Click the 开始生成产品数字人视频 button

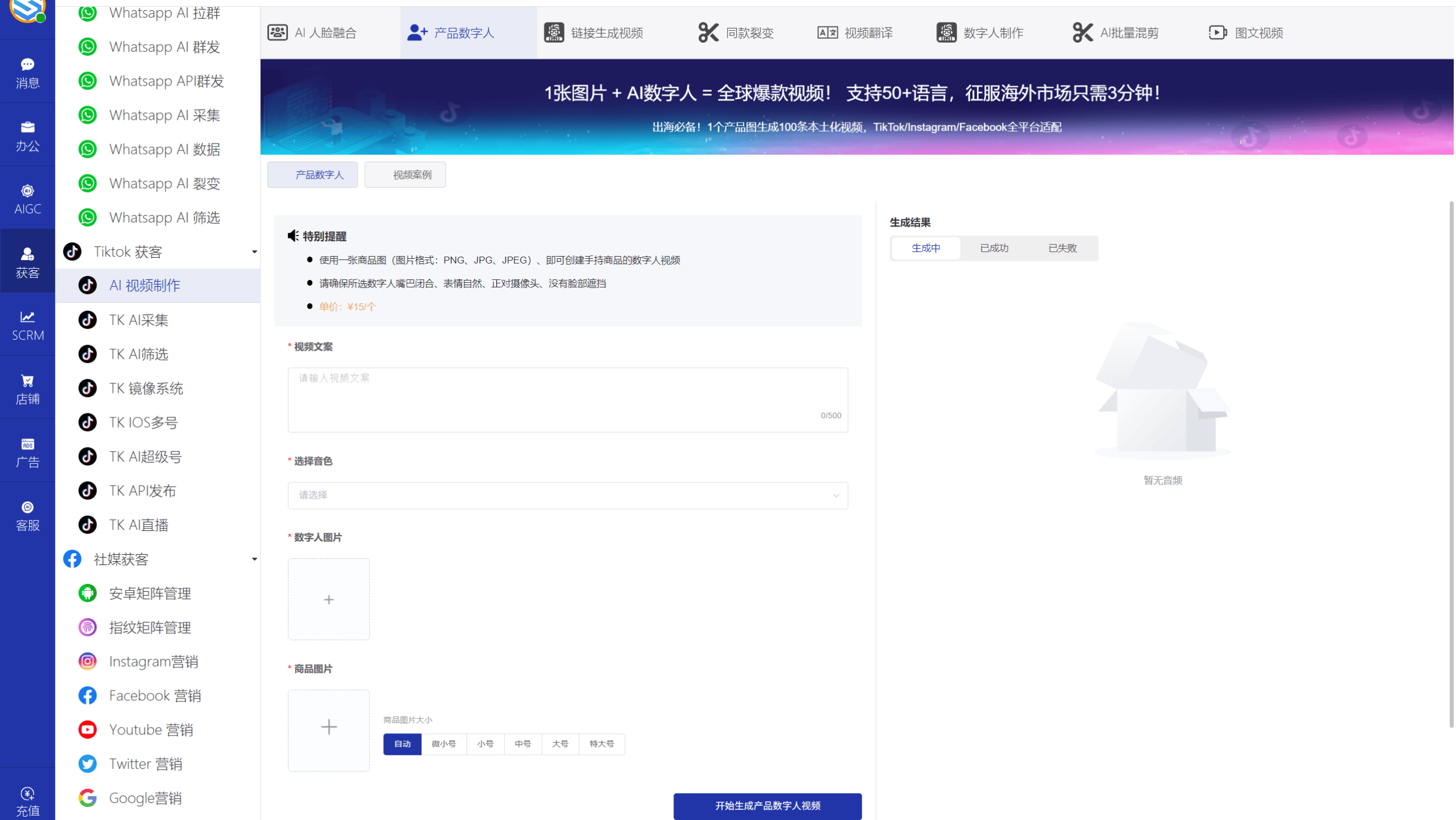pyautogui.click(x=767, y=806)
